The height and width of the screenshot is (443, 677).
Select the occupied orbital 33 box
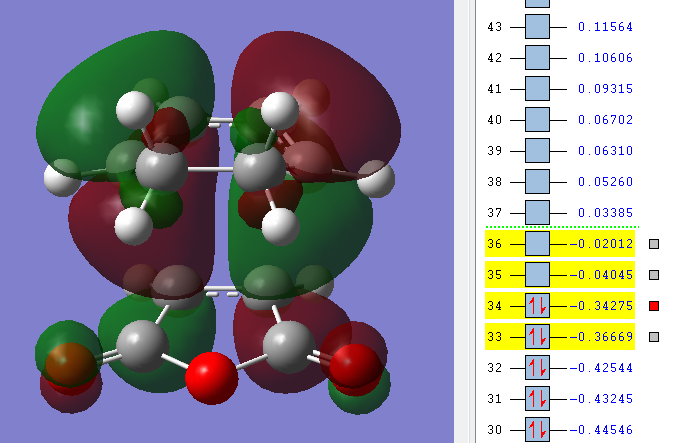(537, 337)
